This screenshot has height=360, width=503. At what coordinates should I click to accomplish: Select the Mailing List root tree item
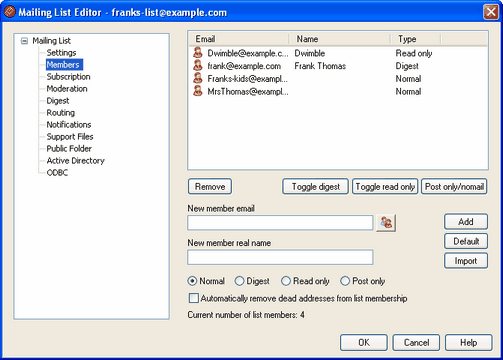coord(51,41)
